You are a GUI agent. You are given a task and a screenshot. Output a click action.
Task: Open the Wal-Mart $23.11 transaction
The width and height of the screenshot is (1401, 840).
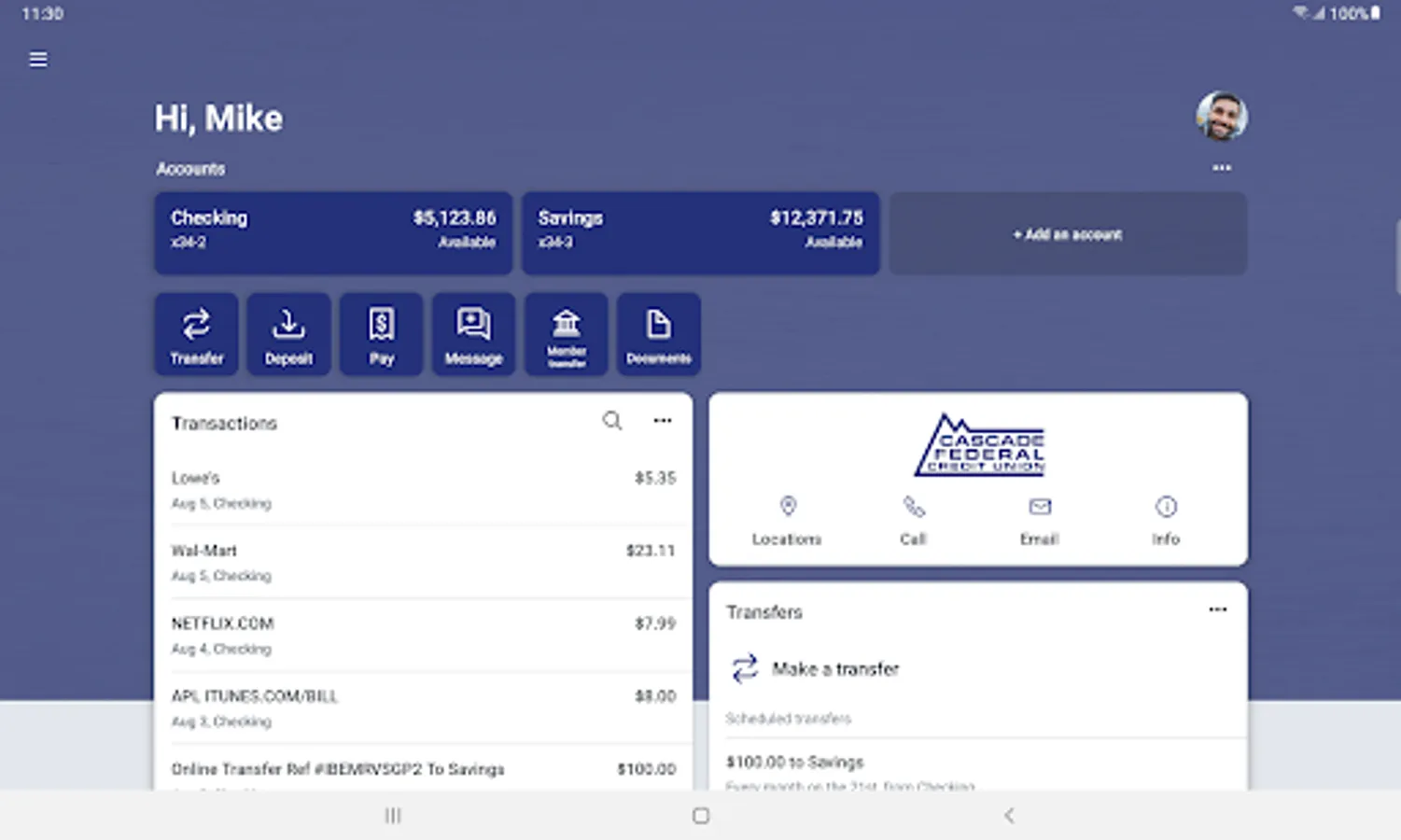[x=424, y=562]
